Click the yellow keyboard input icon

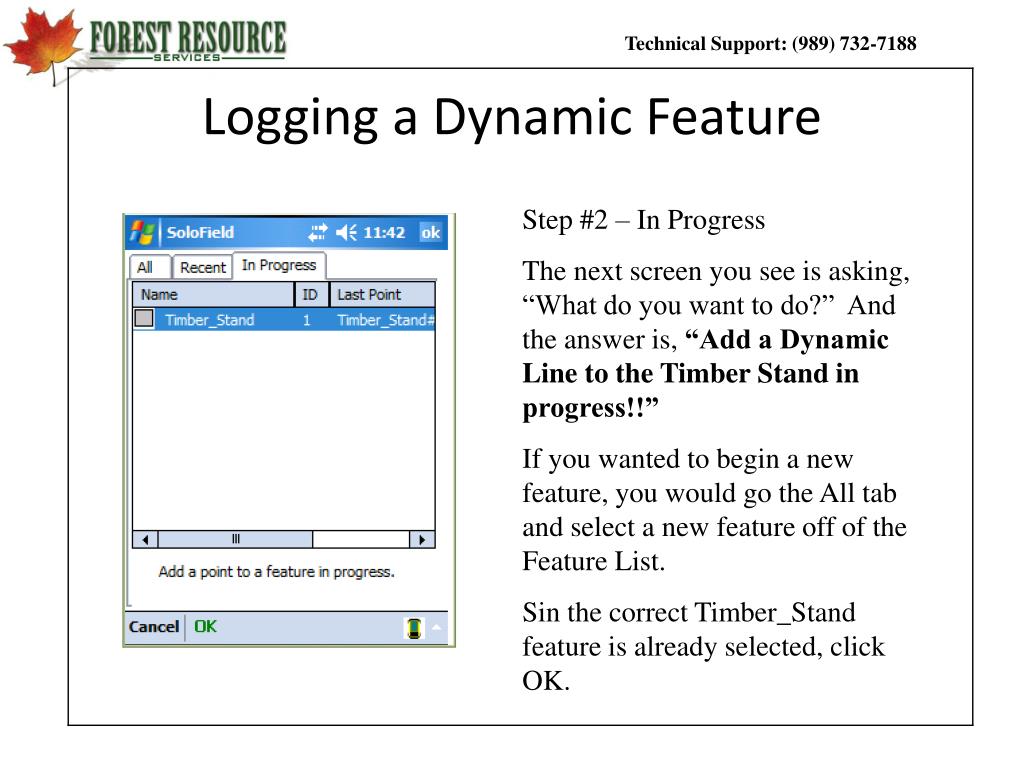[x=414, y=628]
